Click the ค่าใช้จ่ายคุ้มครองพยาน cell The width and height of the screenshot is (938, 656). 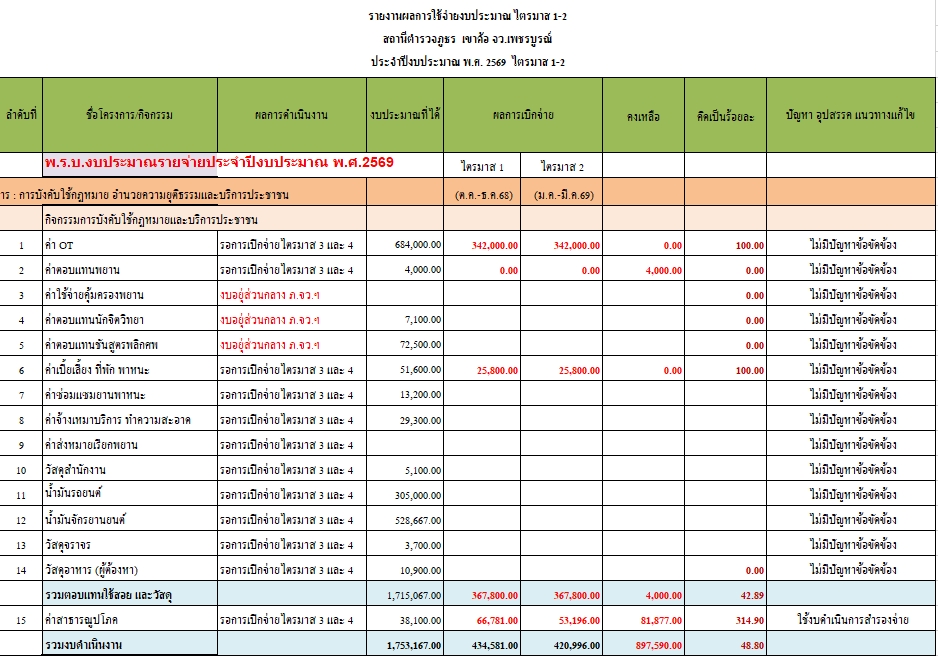pyautogui.click(x=130, y=295)
